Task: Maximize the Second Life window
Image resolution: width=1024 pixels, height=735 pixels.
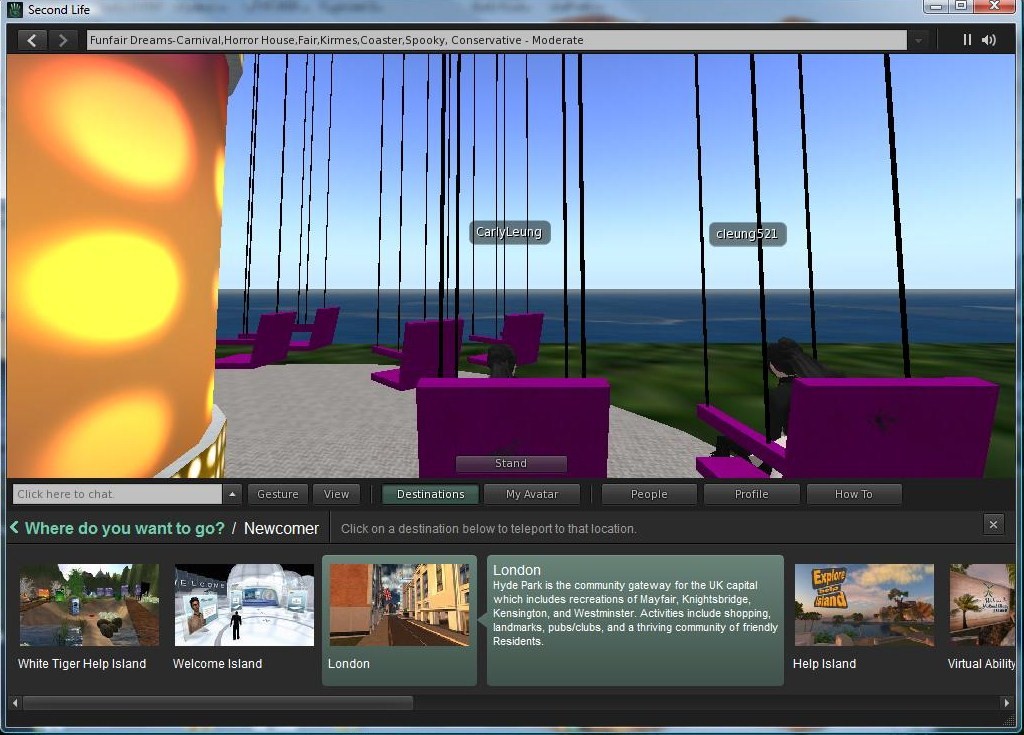Action: 961,6
